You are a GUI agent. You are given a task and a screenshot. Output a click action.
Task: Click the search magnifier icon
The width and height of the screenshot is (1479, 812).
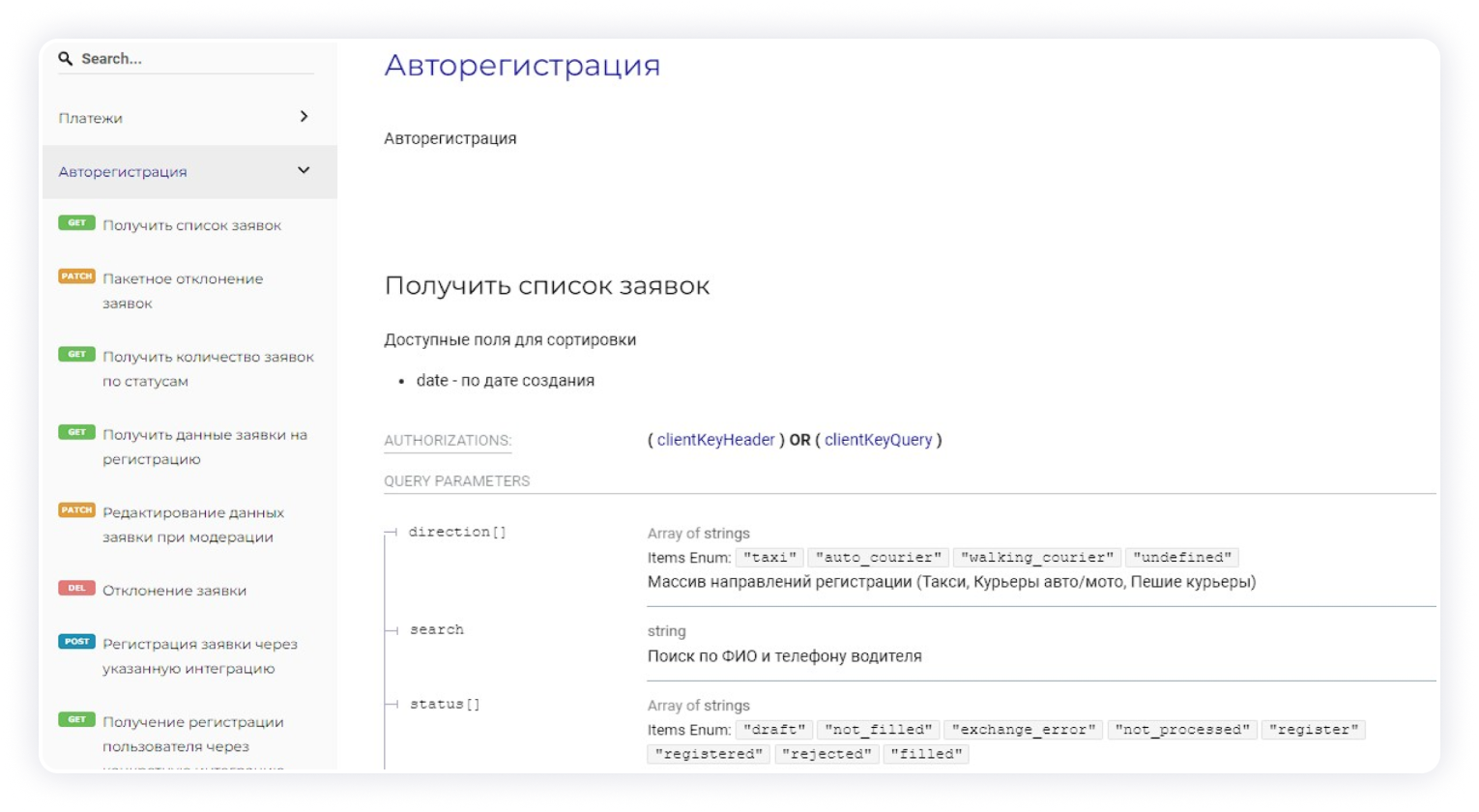click(x=66, y=59)
